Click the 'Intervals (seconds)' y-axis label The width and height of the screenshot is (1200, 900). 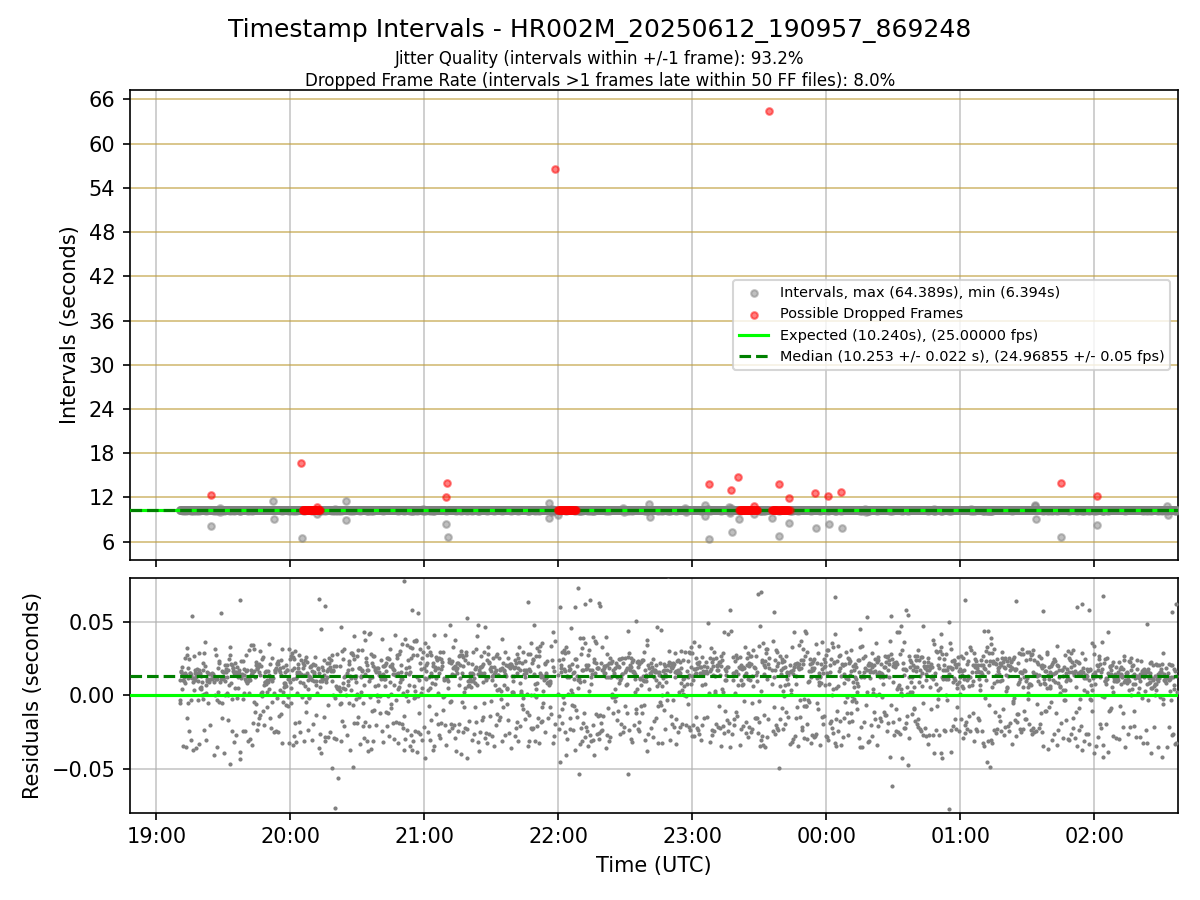(69, 325)
